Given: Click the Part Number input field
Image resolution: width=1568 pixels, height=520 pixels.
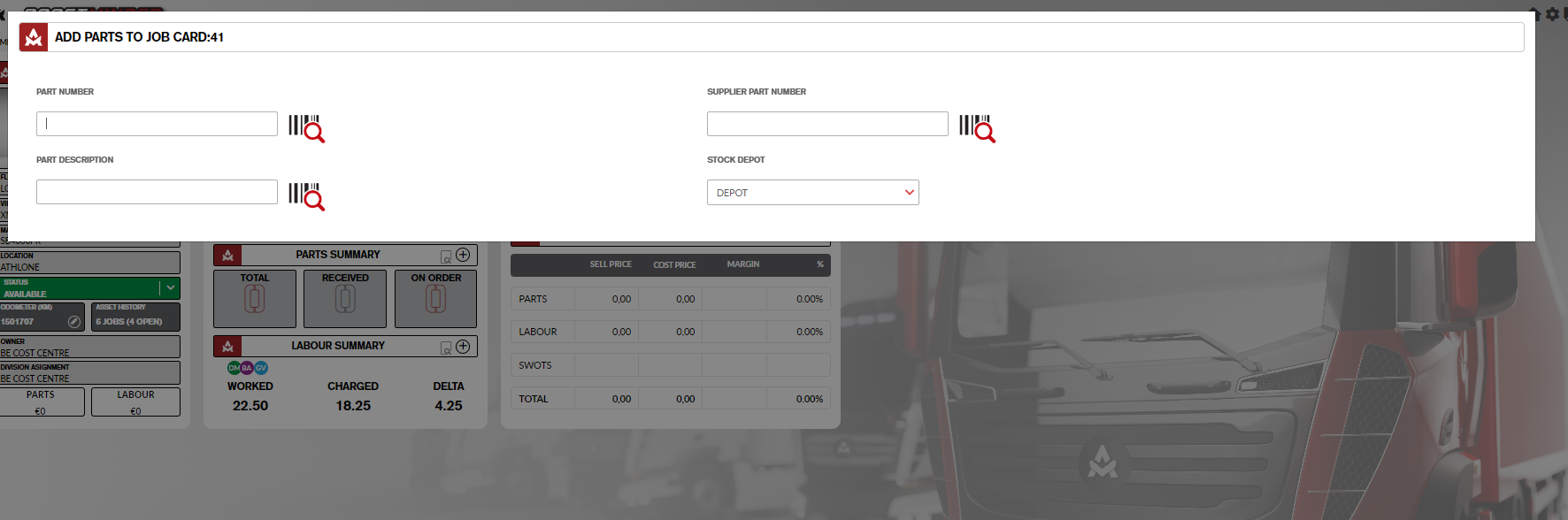Looking at the screenshot, I should click(x=157, y=124).
